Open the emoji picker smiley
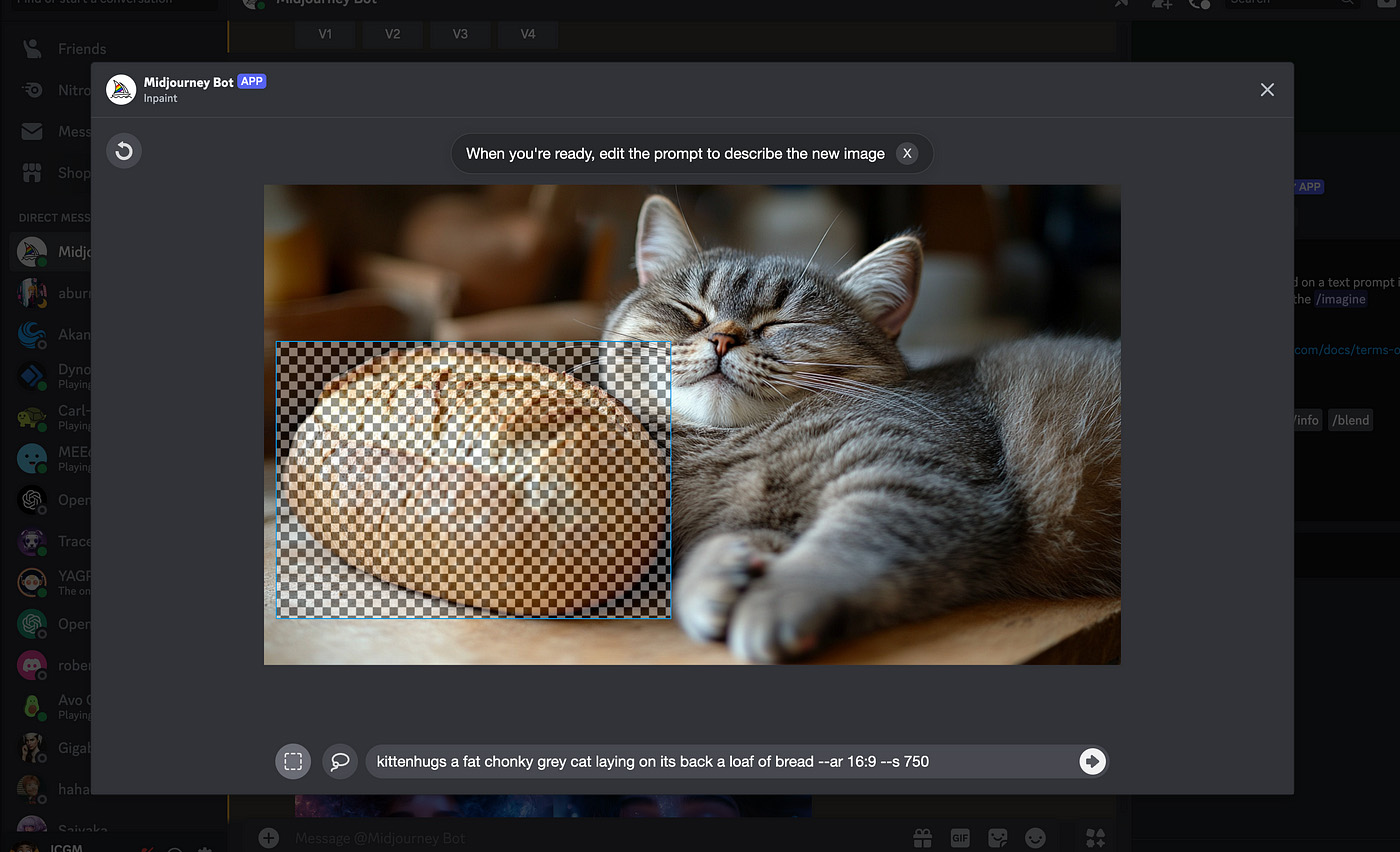 (x=1035, y=838)
